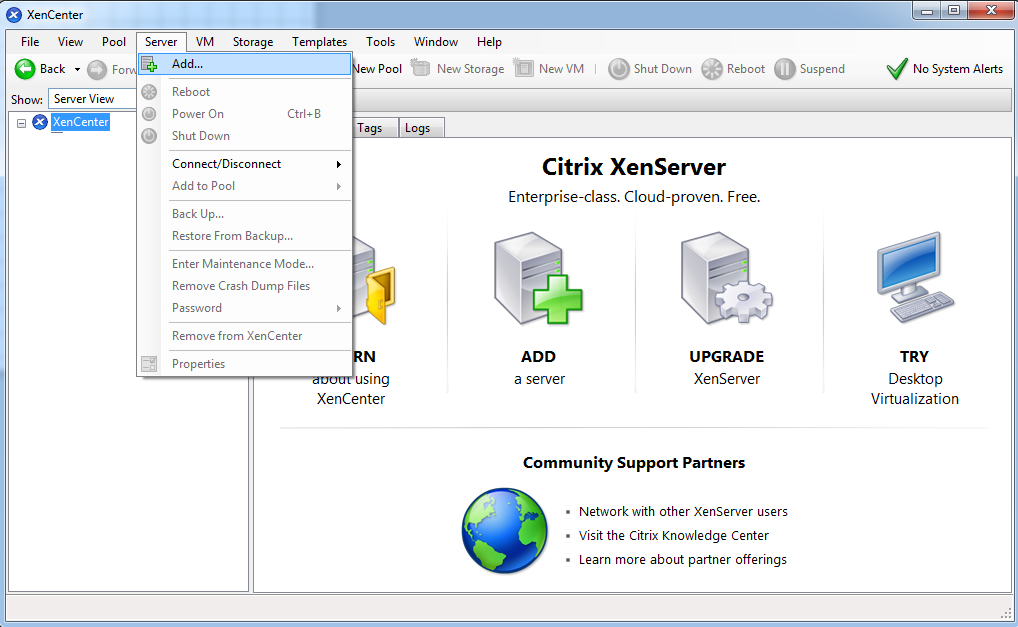Click the green plus Add server icon
Viewport: 1018px width, 627px height.
539,281
